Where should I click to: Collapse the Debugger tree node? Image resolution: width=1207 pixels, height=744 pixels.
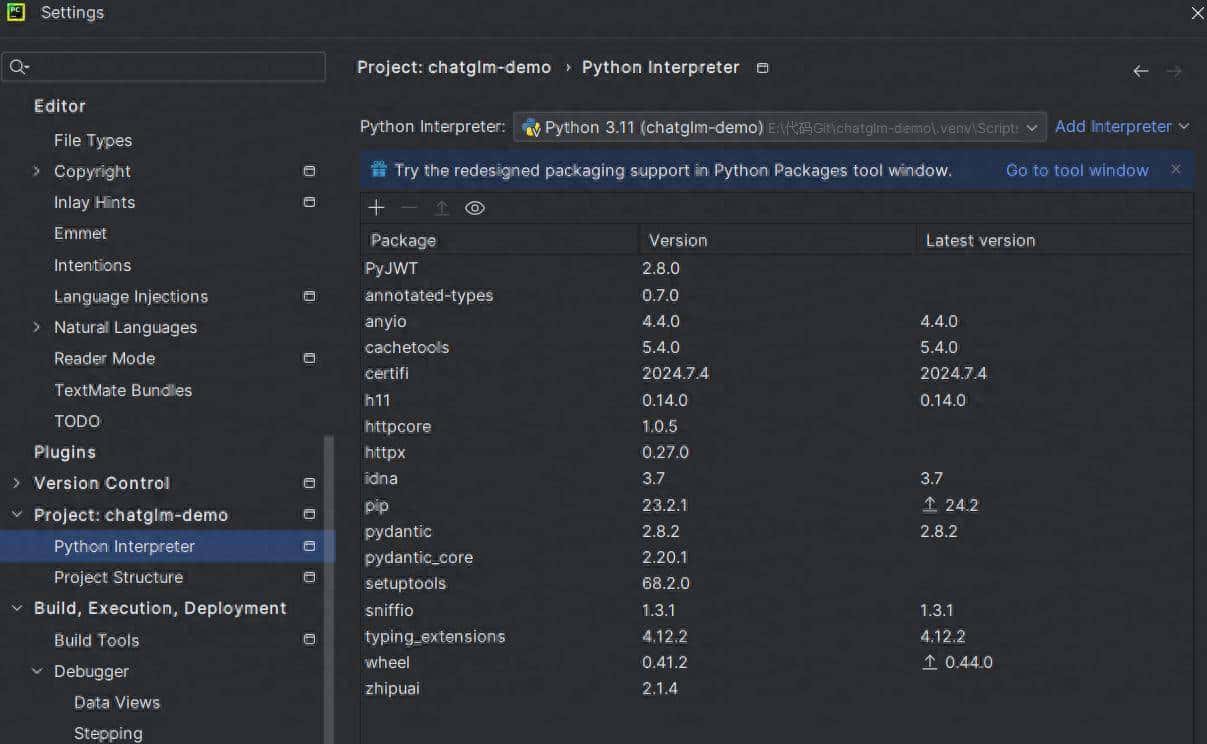[37, 671]
